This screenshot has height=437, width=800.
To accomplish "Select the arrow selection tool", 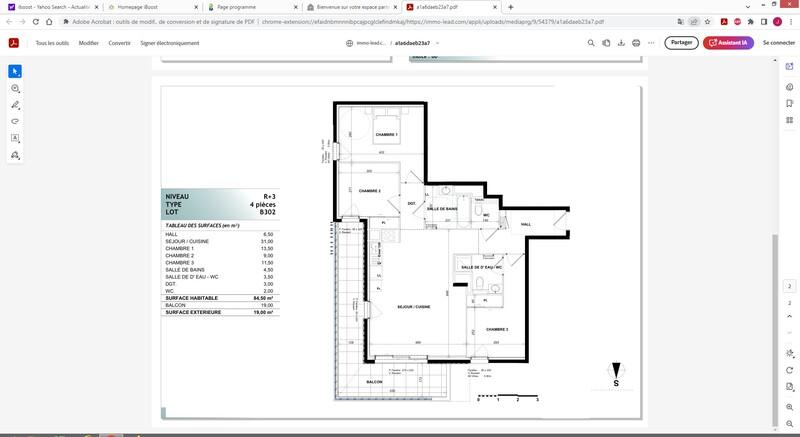I will [15, 71].
